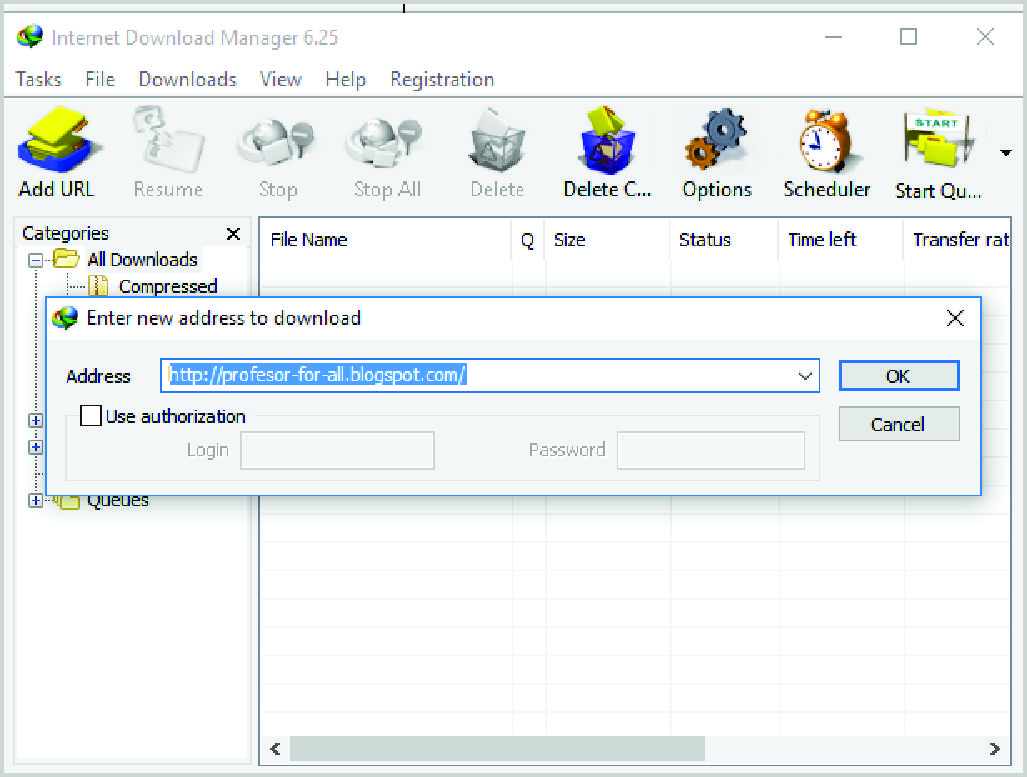Sort by the Status column header
The image size is (1027, 777).
(724, 240)
